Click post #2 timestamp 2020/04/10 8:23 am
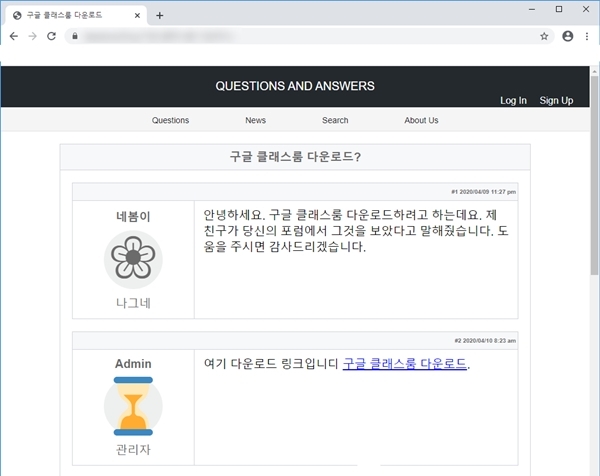Viewport: 600px width, 476px height. coord(485,341)
